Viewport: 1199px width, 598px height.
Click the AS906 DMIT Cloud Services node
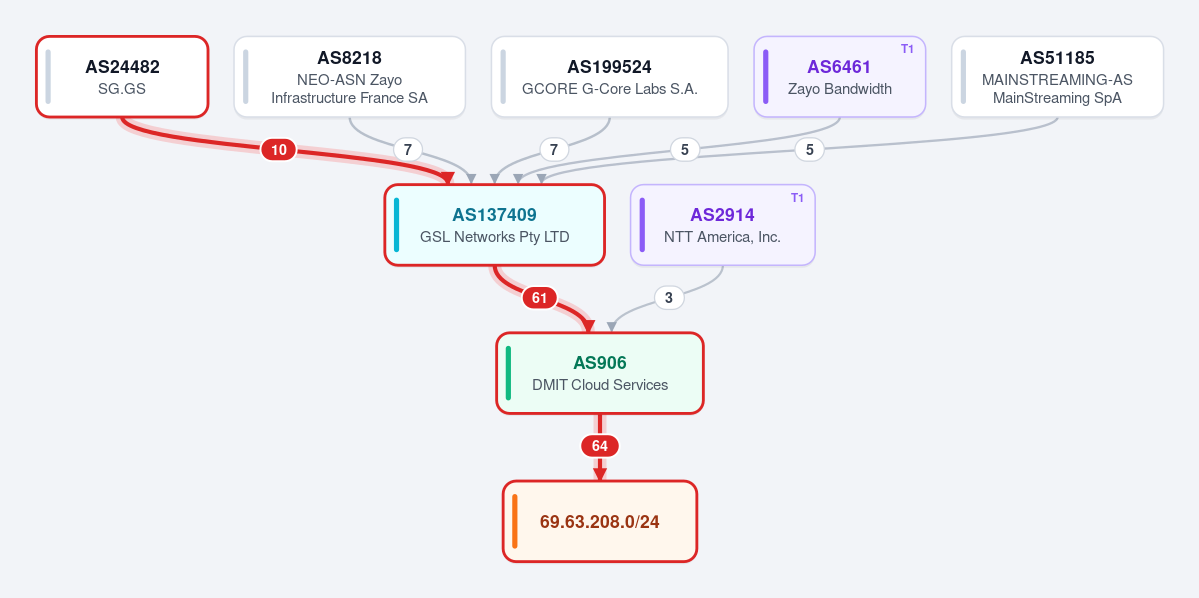coord(600,373)
